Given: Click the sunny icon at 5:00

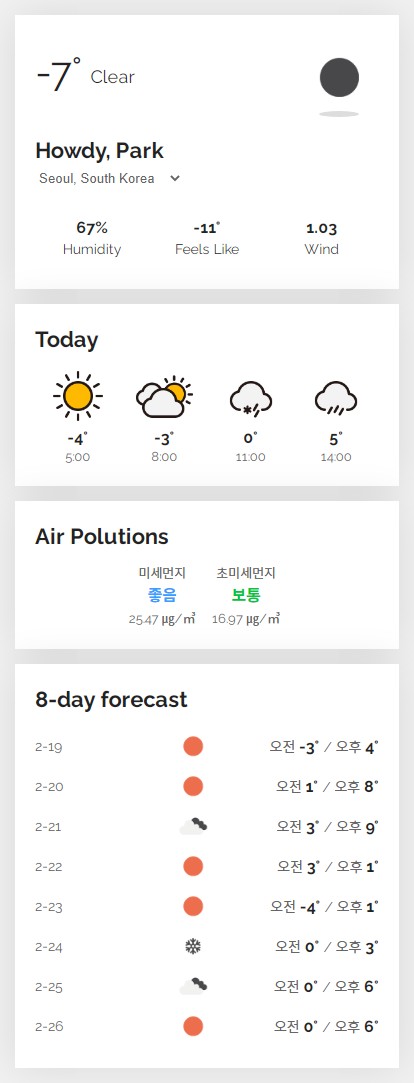Looking at the screenshot, I should (77, 396).
